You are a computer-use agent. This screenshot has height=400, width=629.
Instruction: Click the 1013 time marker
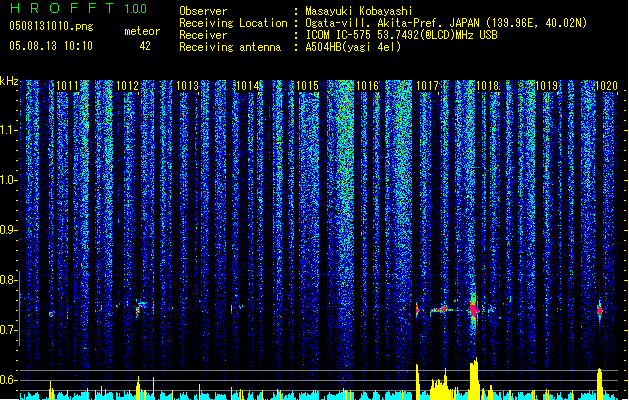(x=187, y=85)
